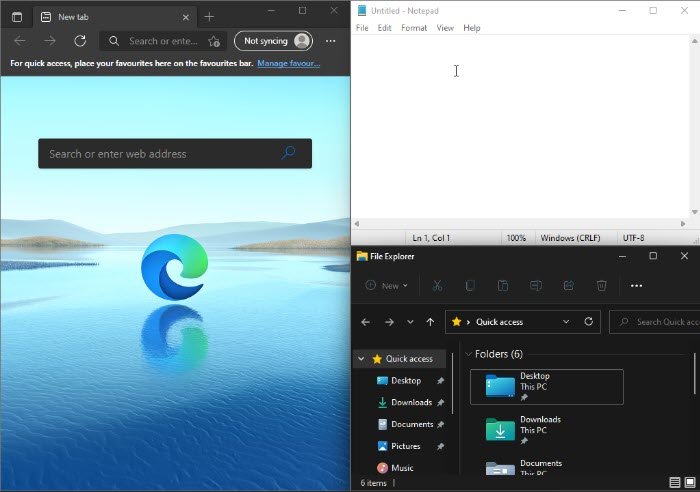
Task: Open Notepad File menu
Action: 362,28
